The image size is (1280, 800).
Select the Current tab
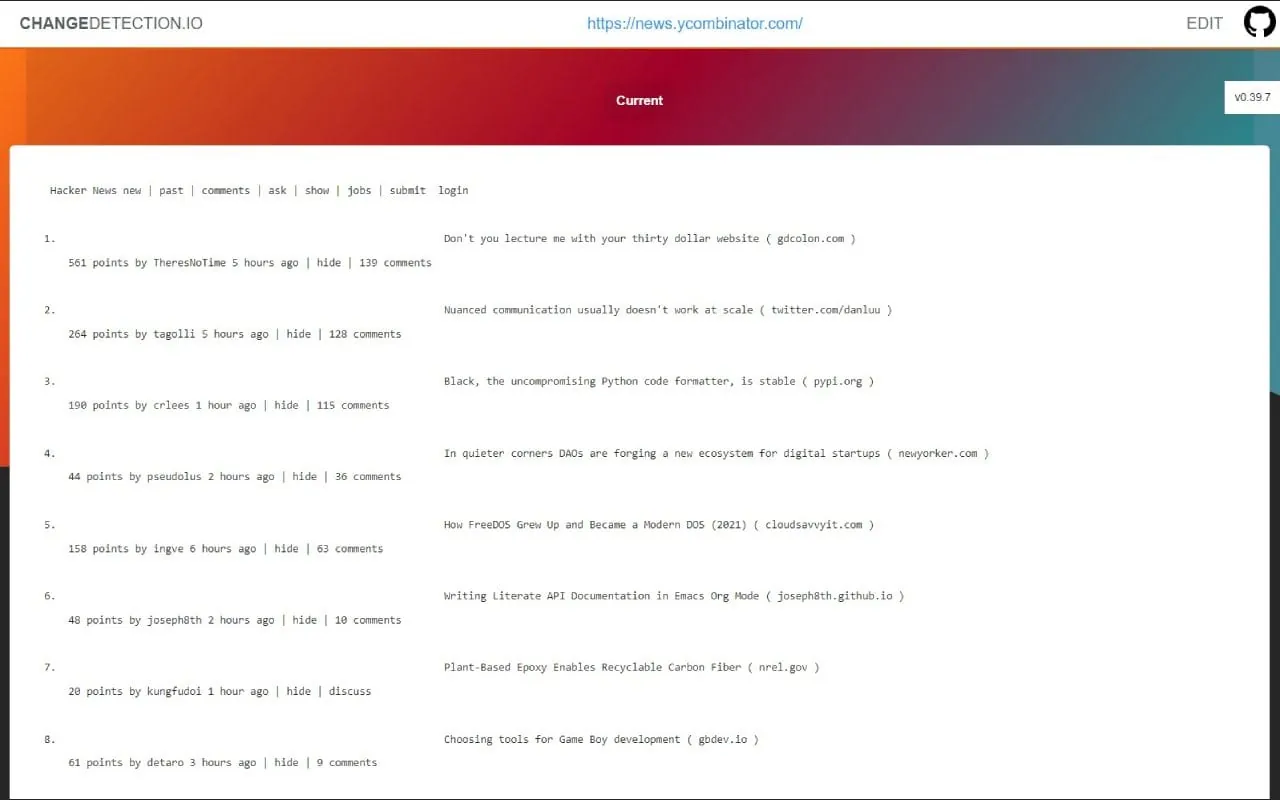pos(640,100)
